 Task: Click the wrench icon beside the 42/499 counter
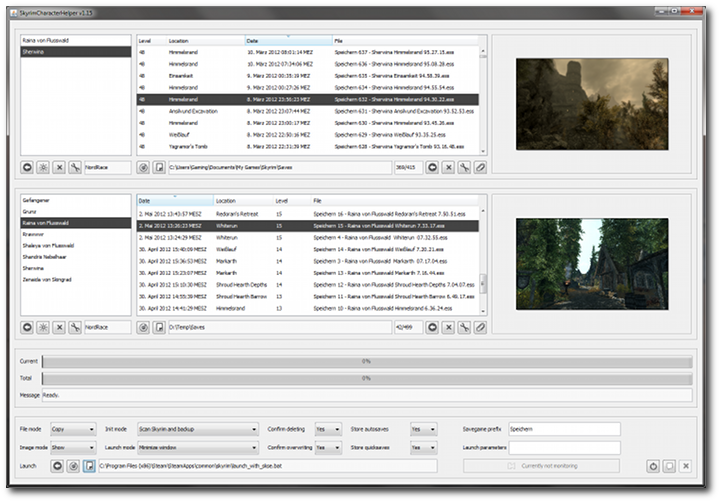(x=465, y=327)
